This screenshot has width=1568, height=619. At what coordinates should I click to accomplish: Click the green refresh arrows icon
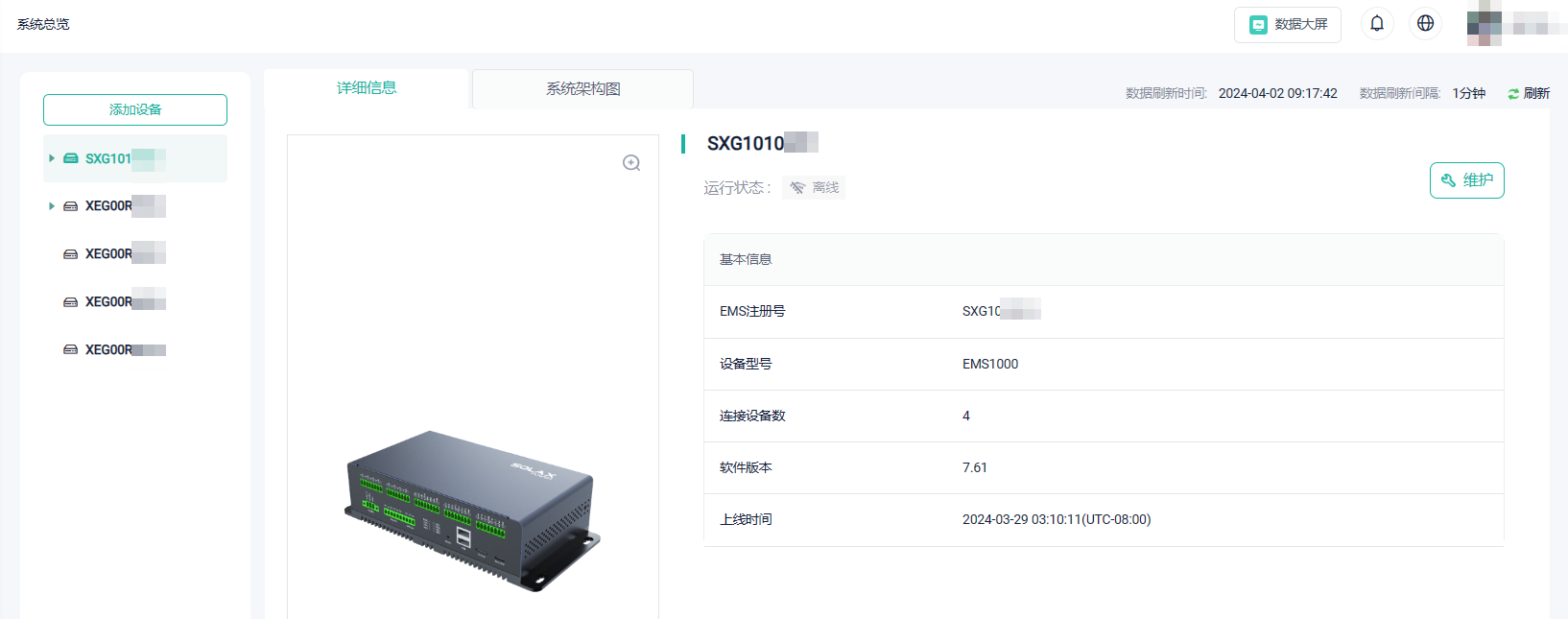coord(1513,94)
